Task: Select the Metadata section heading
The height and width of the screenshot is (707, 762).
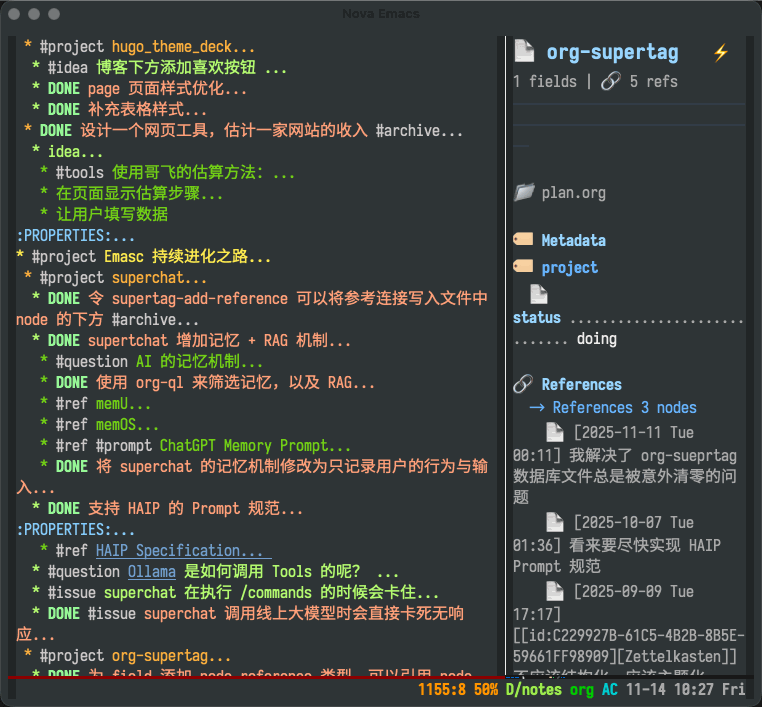Action: [573, 240]
